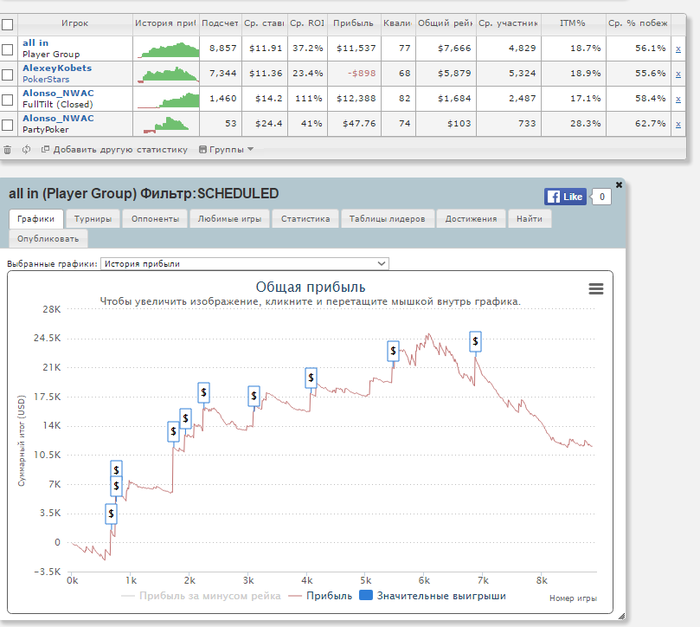Sort by the Подсчет column header

(220, 23)
